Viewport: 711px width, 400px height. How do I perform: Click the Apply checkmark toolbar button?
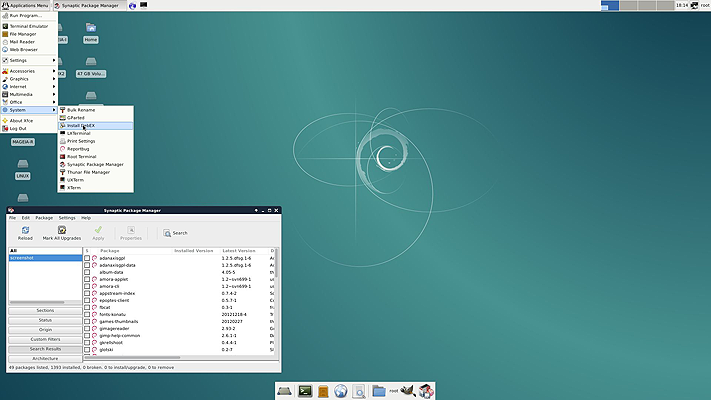point(98,233)
